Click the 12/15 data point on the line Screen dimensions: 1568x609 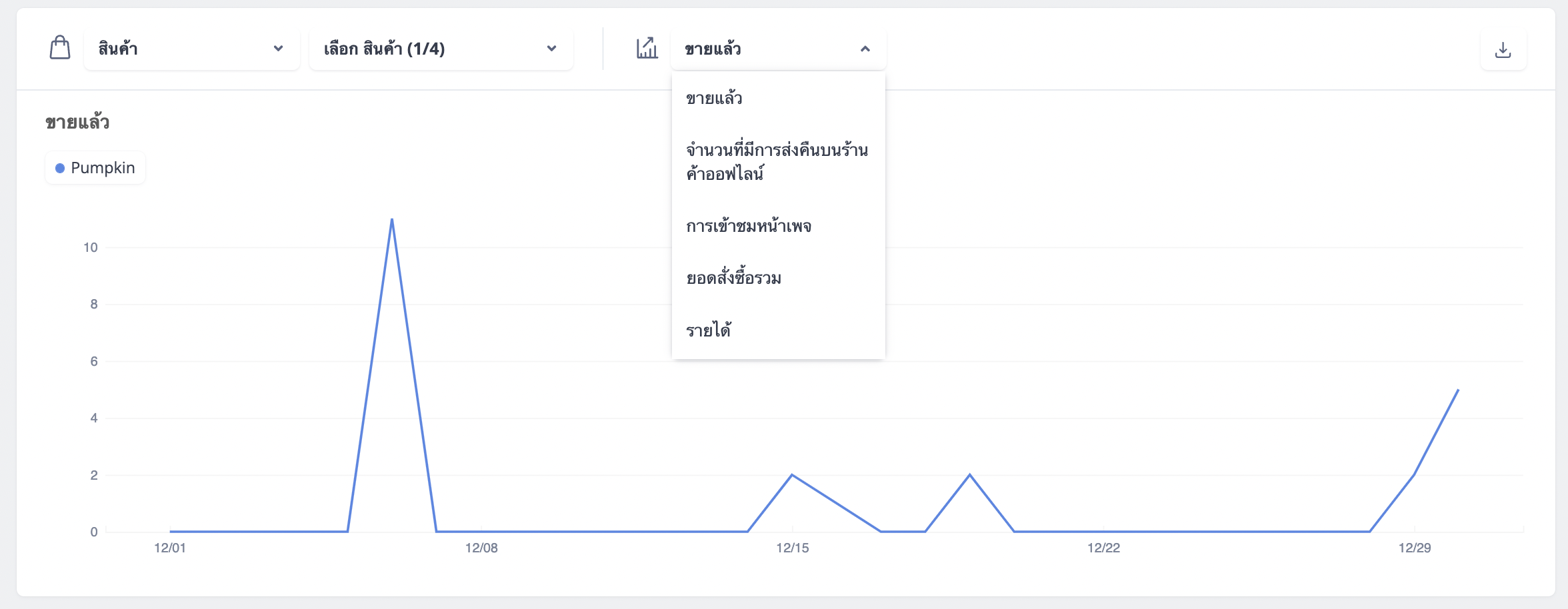pos(792,475)
